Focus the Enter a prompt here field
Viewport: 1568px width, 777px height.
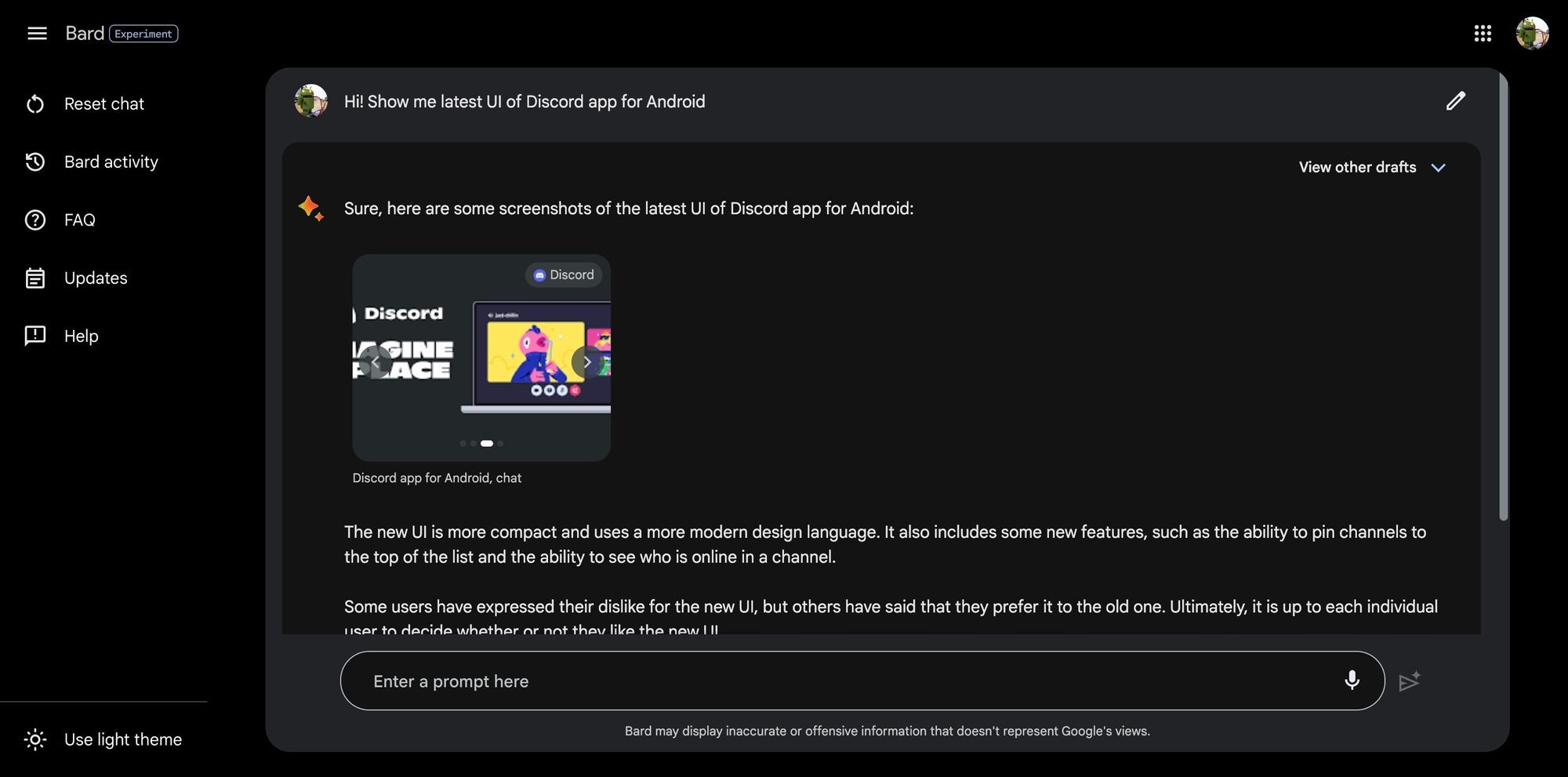click(x=862, y=681)
